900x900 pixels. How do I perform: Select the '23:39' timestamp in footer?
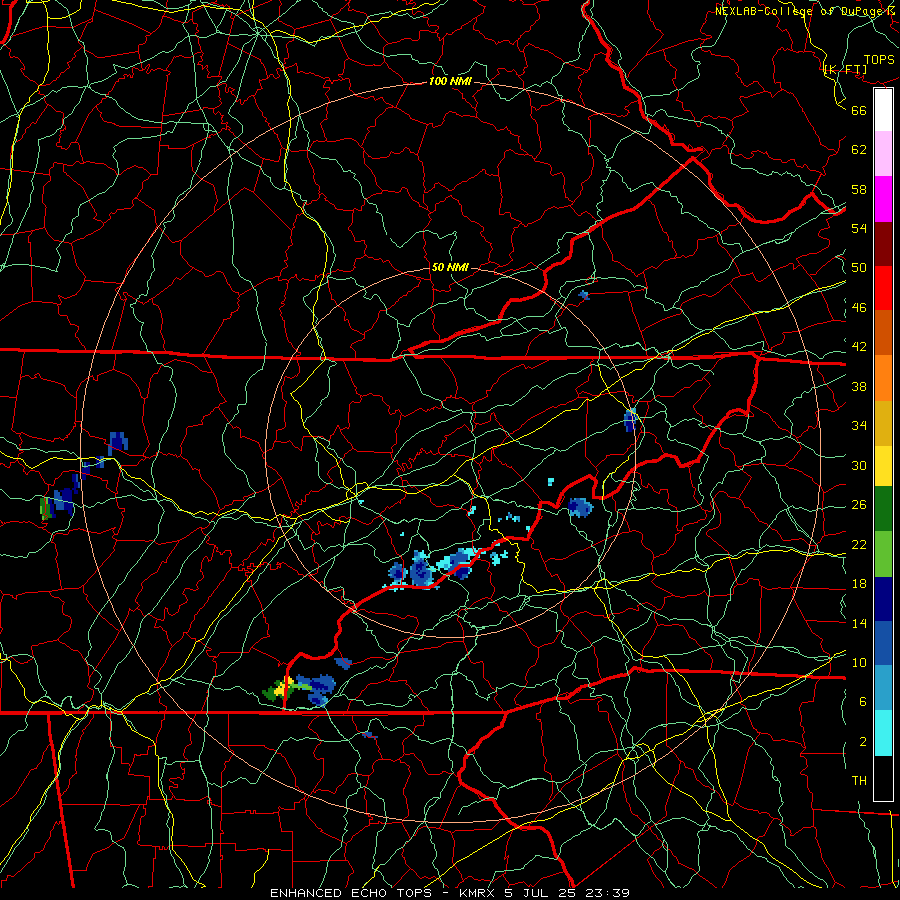(x=608, y=893)
